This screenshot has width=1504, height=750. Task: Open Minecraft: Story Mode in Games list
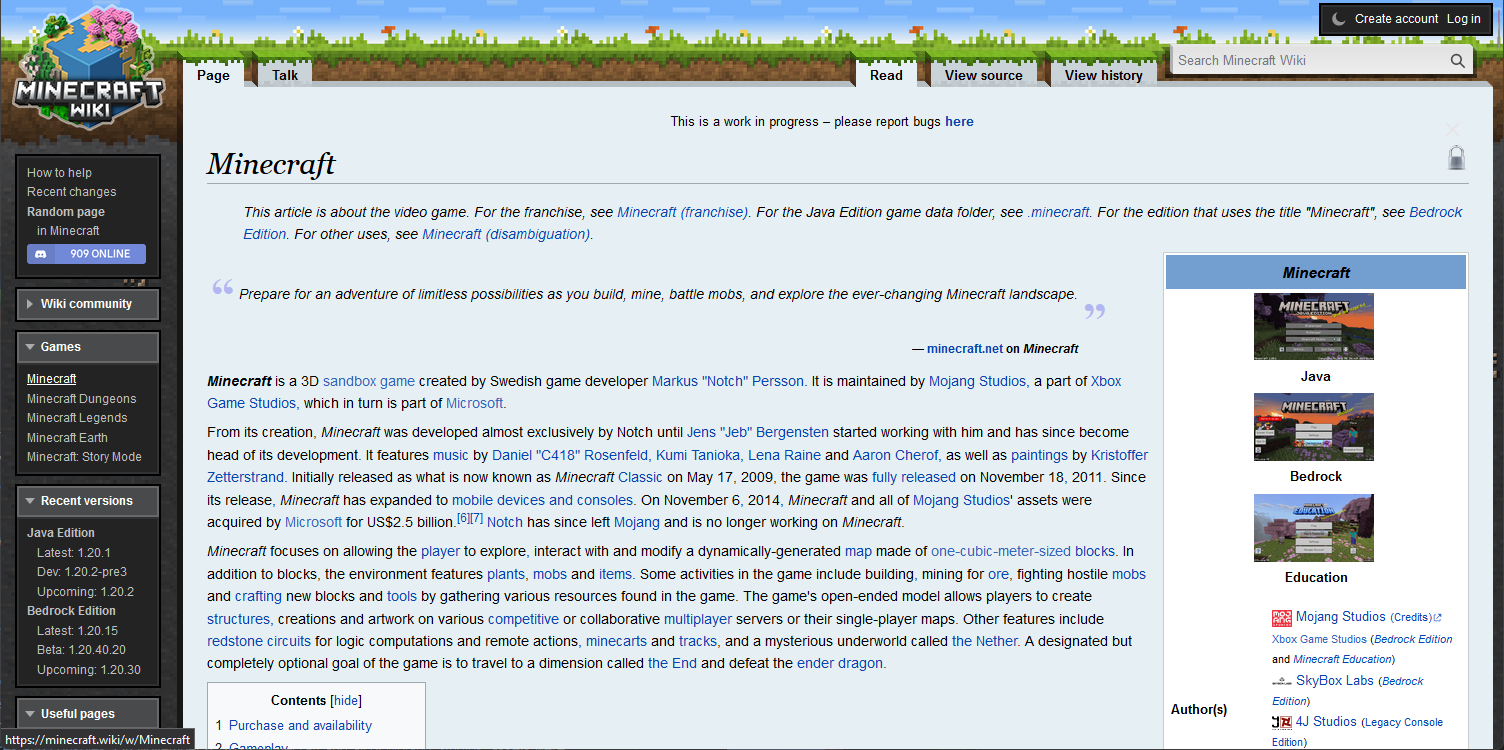tap(85, 457)
